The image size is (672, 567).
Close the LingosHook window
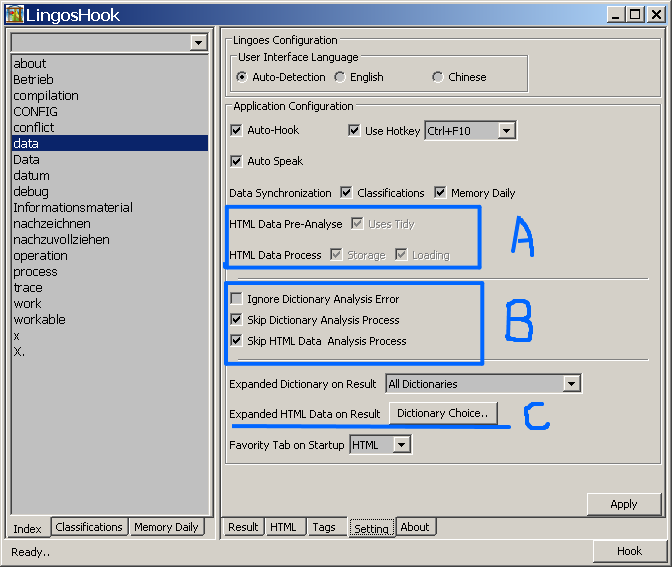click(x=656, y=15)
